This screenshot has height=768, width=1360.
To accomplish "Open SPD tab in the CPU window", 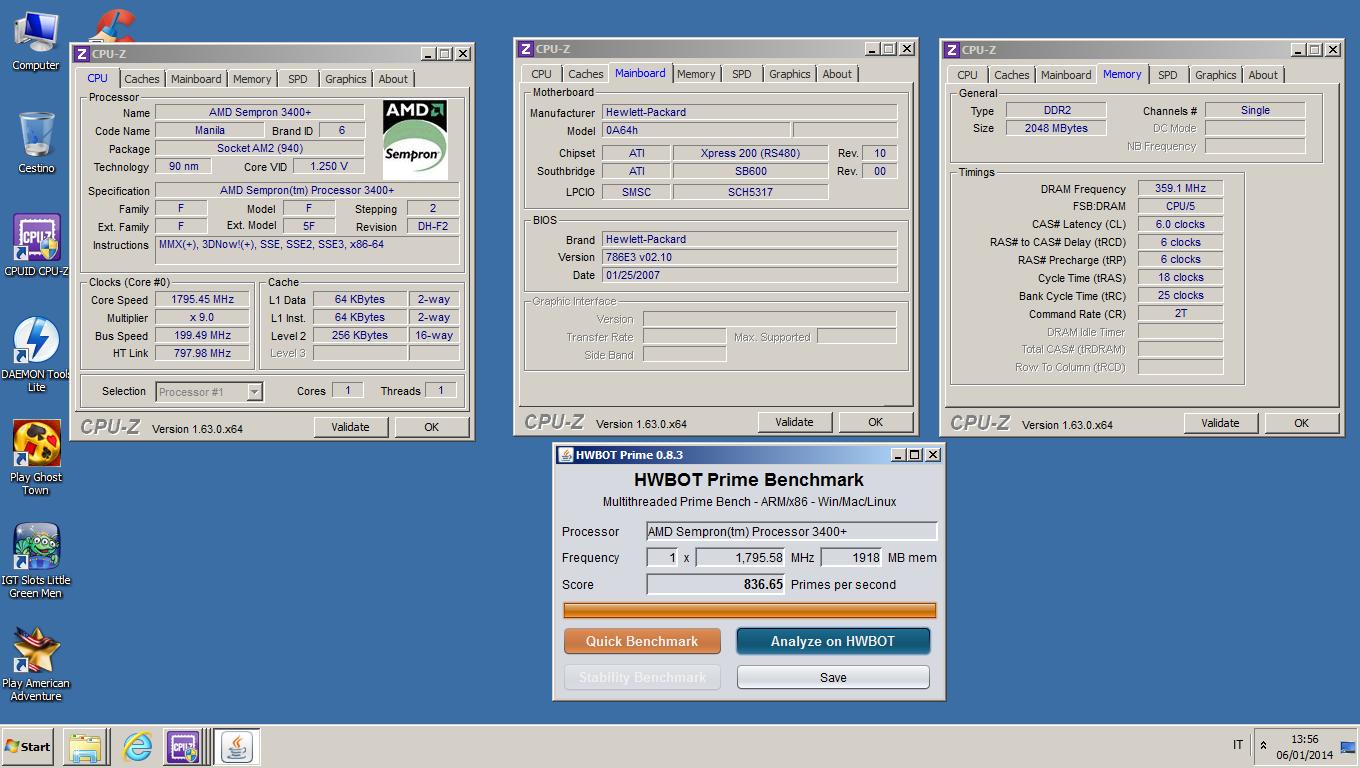I will pos(298,79).
